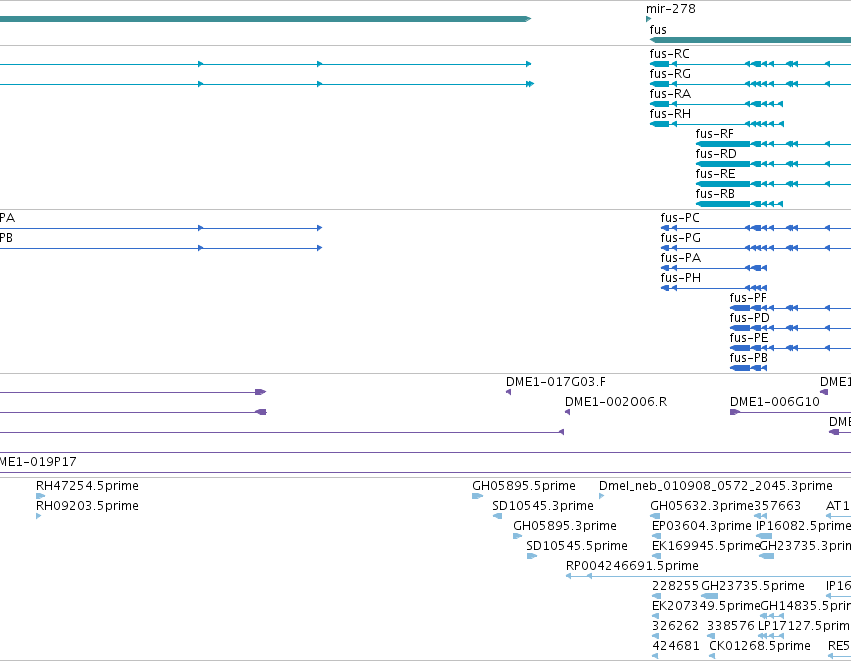The height and width of the screenshot is (661, 851).
Task: Select EST IP16082.5prime
Action: (x=803, y=526)
